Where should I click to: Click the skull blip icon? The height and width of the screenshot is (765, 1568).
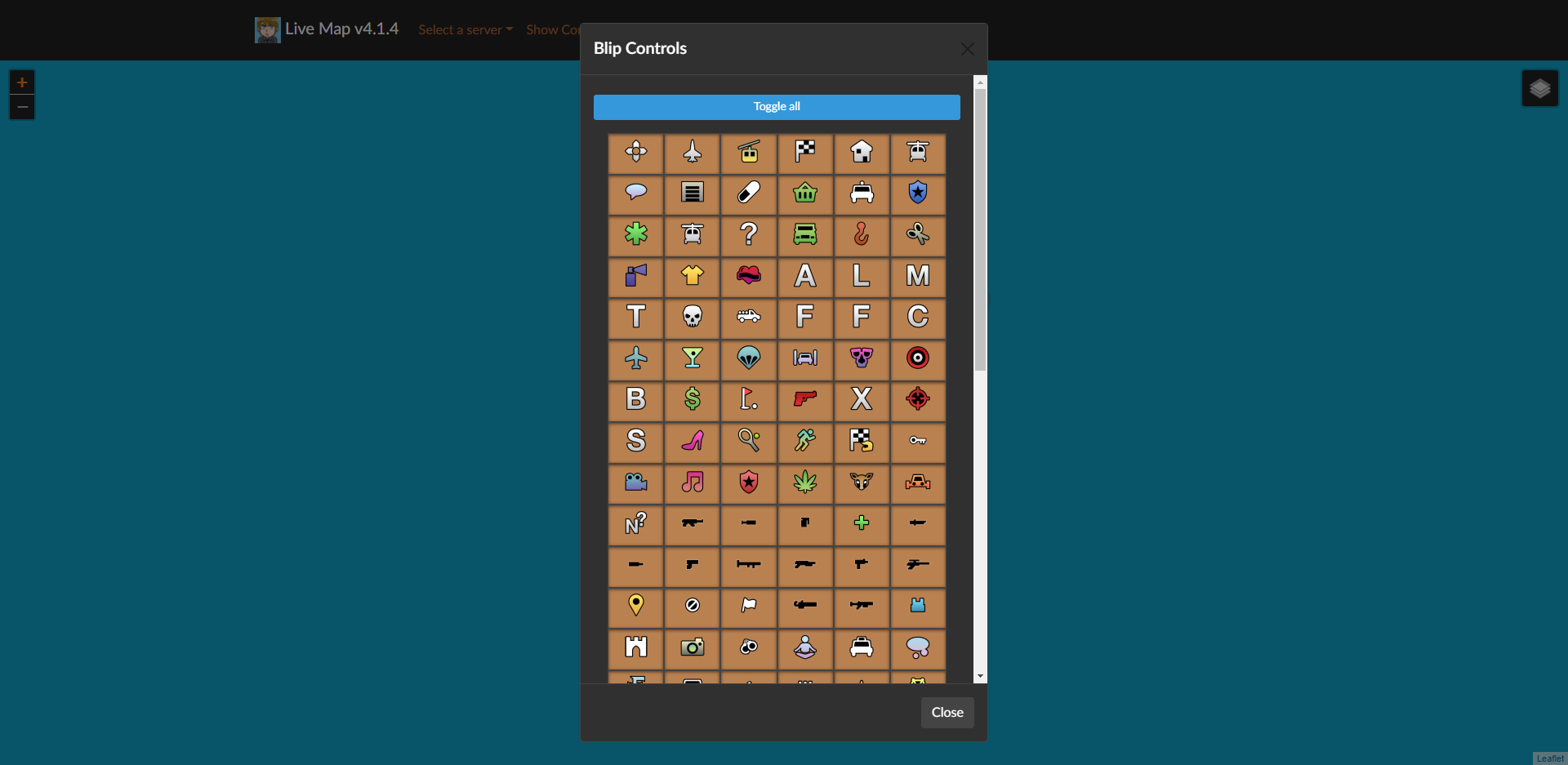(692, 318)
